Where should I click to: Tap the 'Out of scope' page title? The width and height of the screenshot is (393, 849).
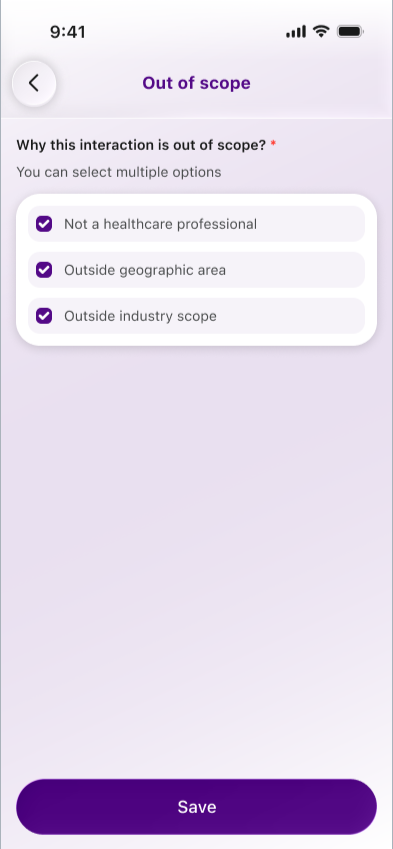pyautogui.click(x=196, y=83)
